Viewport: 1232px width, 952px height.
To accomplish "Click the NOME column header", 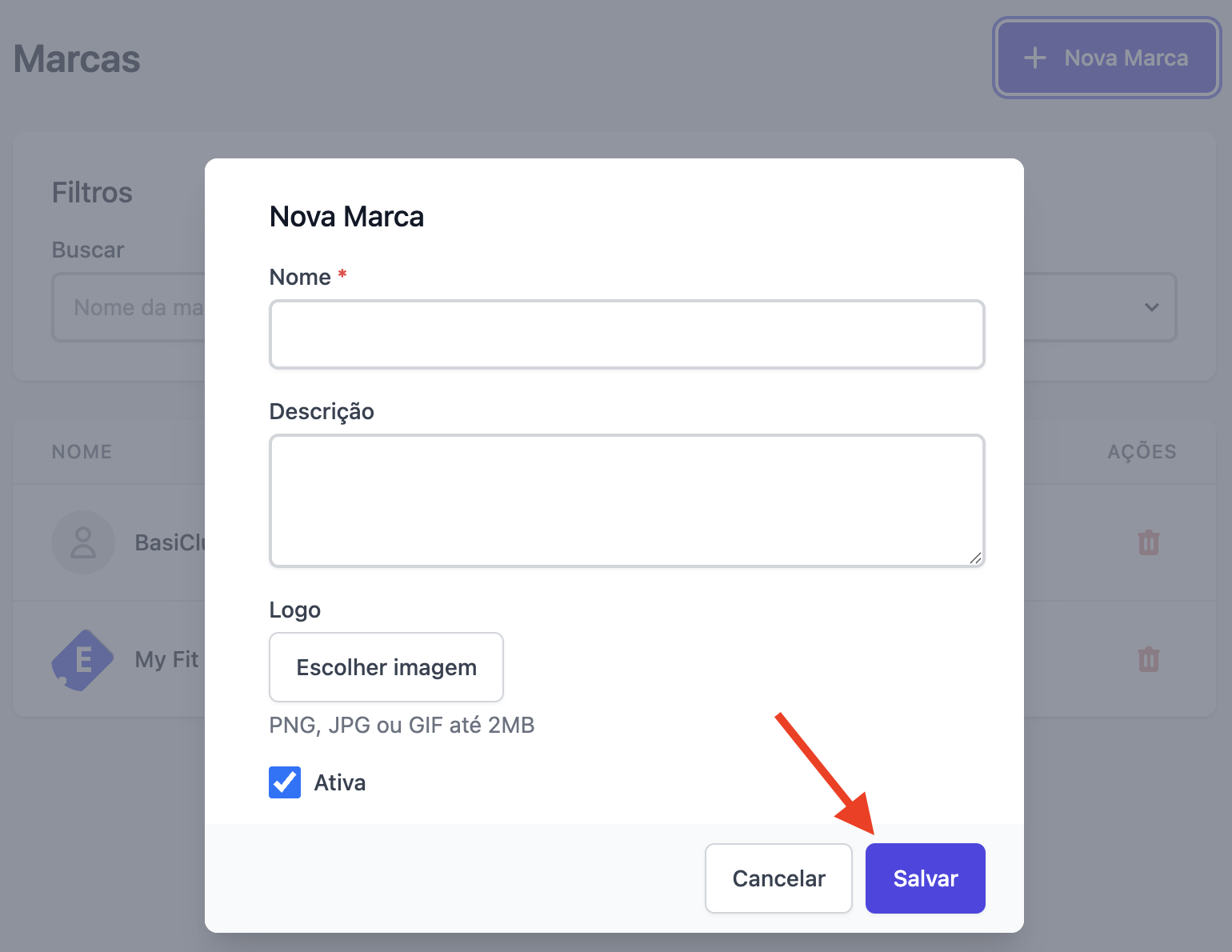I will click(x=82, y=452).
